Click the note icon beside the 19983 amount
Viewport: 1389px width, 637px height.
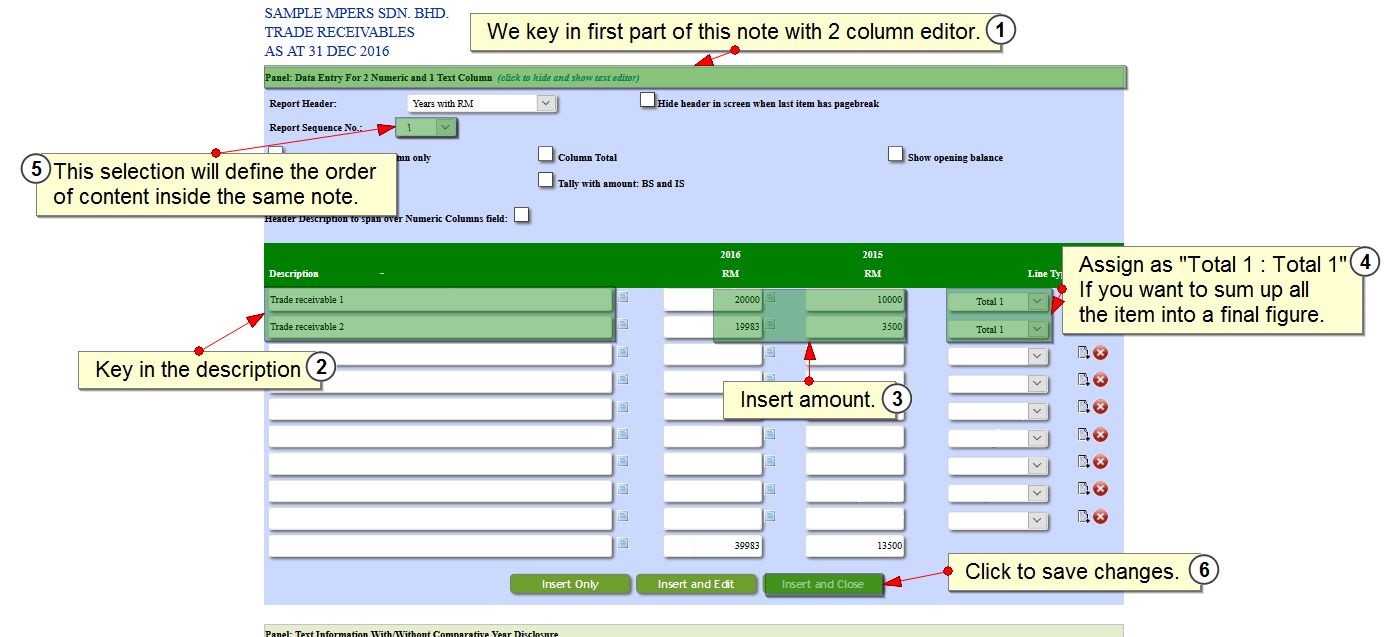[770, 325]
